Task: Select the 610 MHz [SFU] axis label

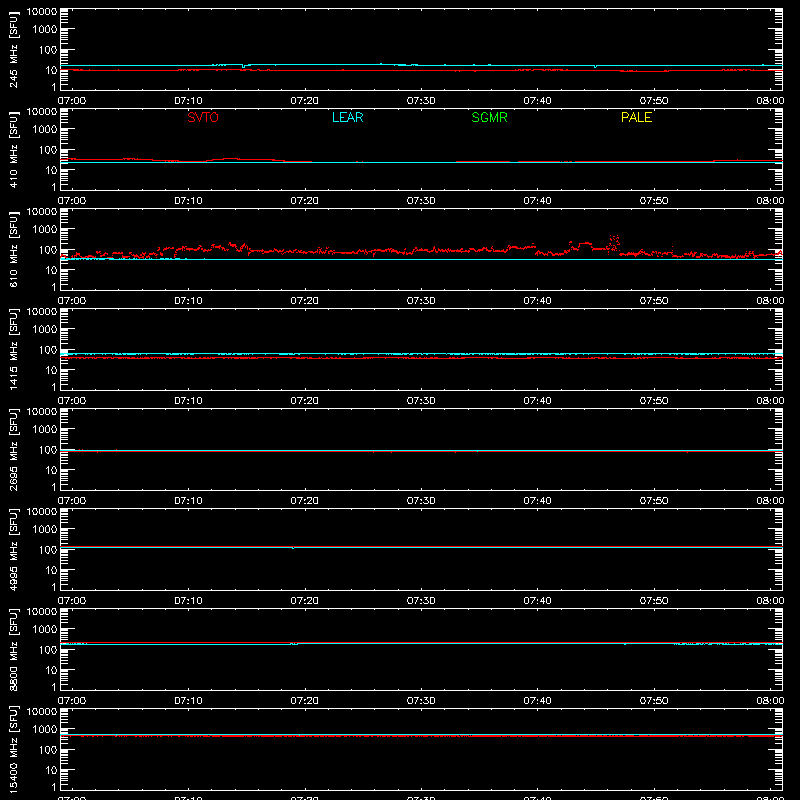Action: 13,249
